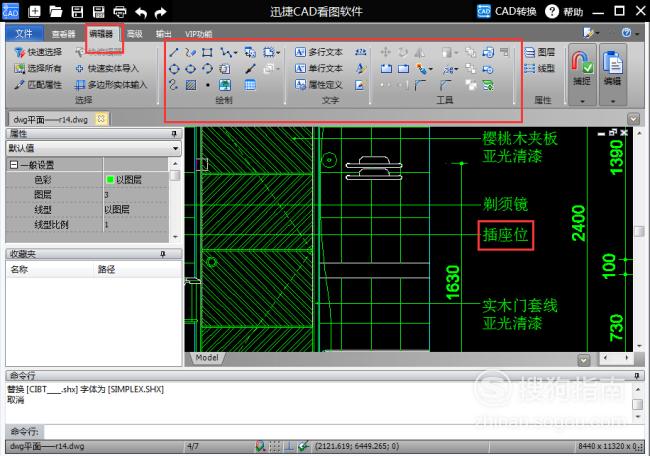Toggle the ortho icon in status bar

pos(289,446)
